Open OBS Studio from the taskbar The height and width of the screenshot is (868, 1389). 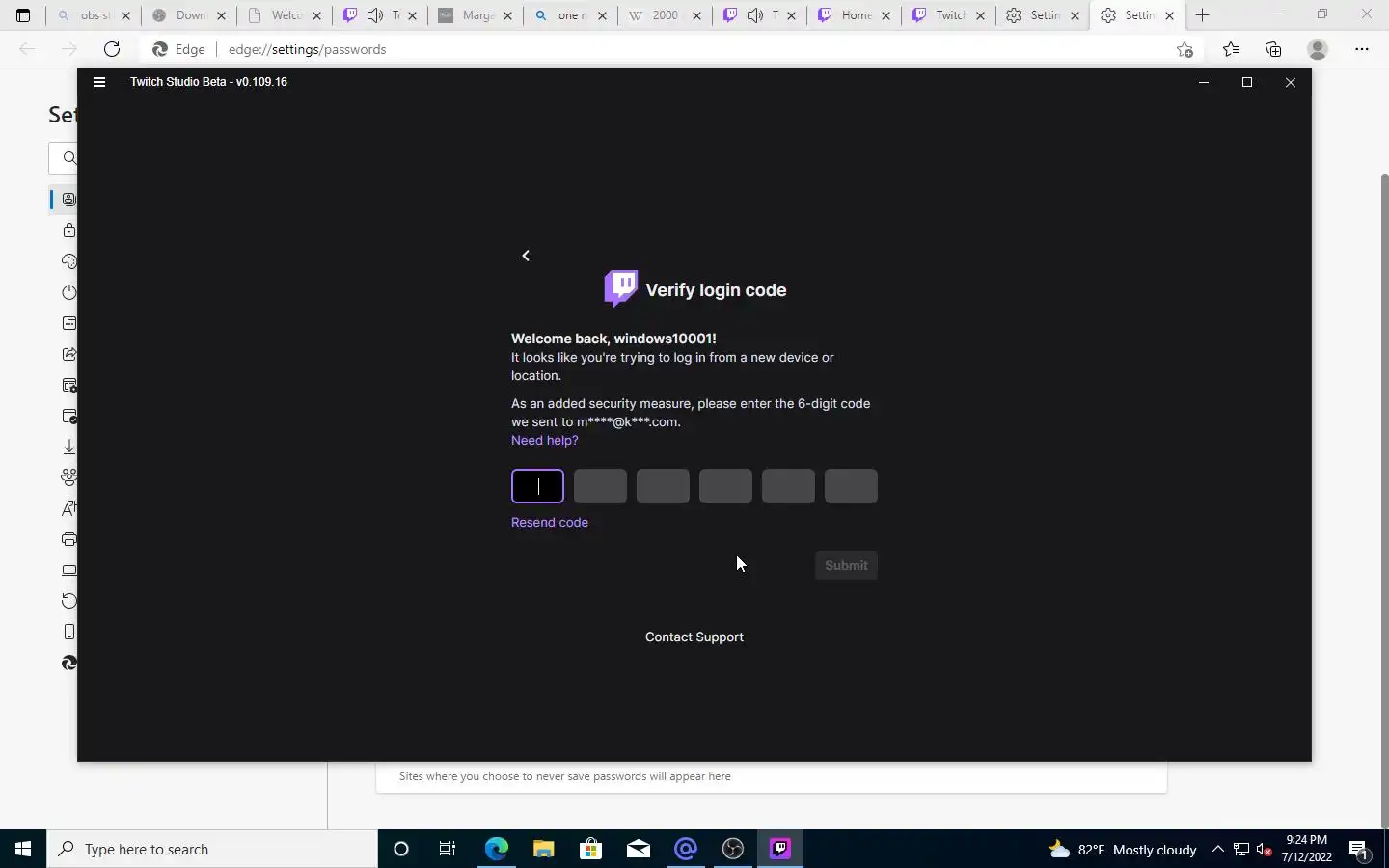[733, 849]
